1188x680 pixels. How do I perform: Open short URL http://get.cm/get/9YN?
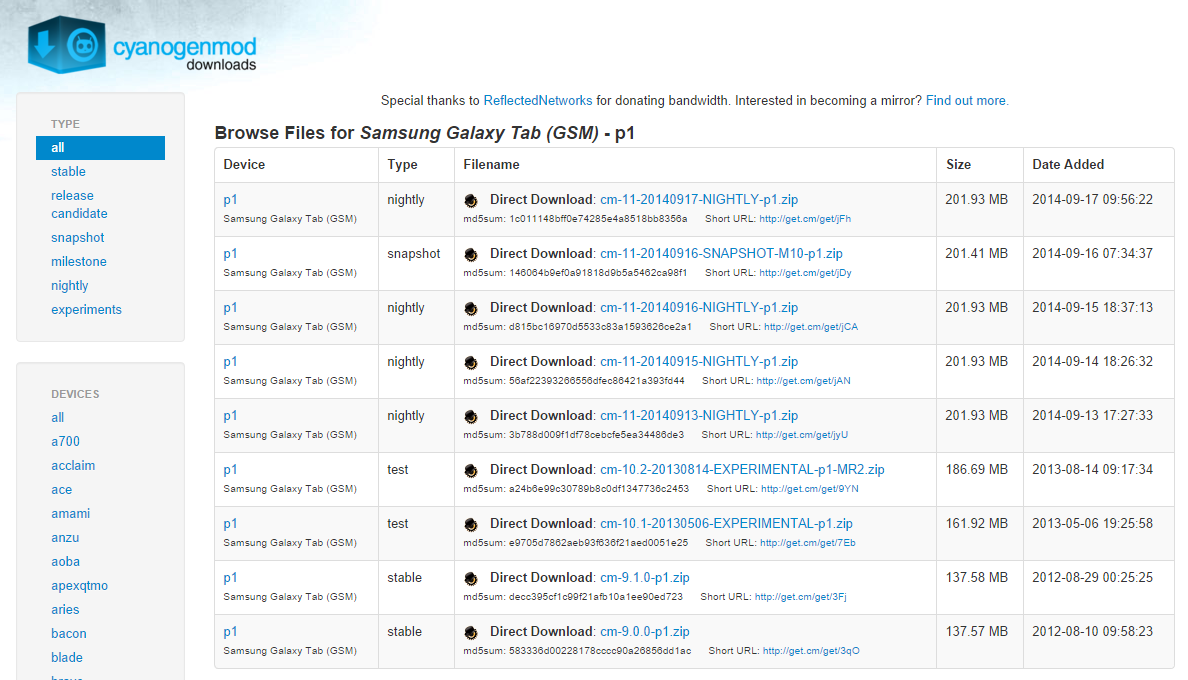click(x=810, y=489)
